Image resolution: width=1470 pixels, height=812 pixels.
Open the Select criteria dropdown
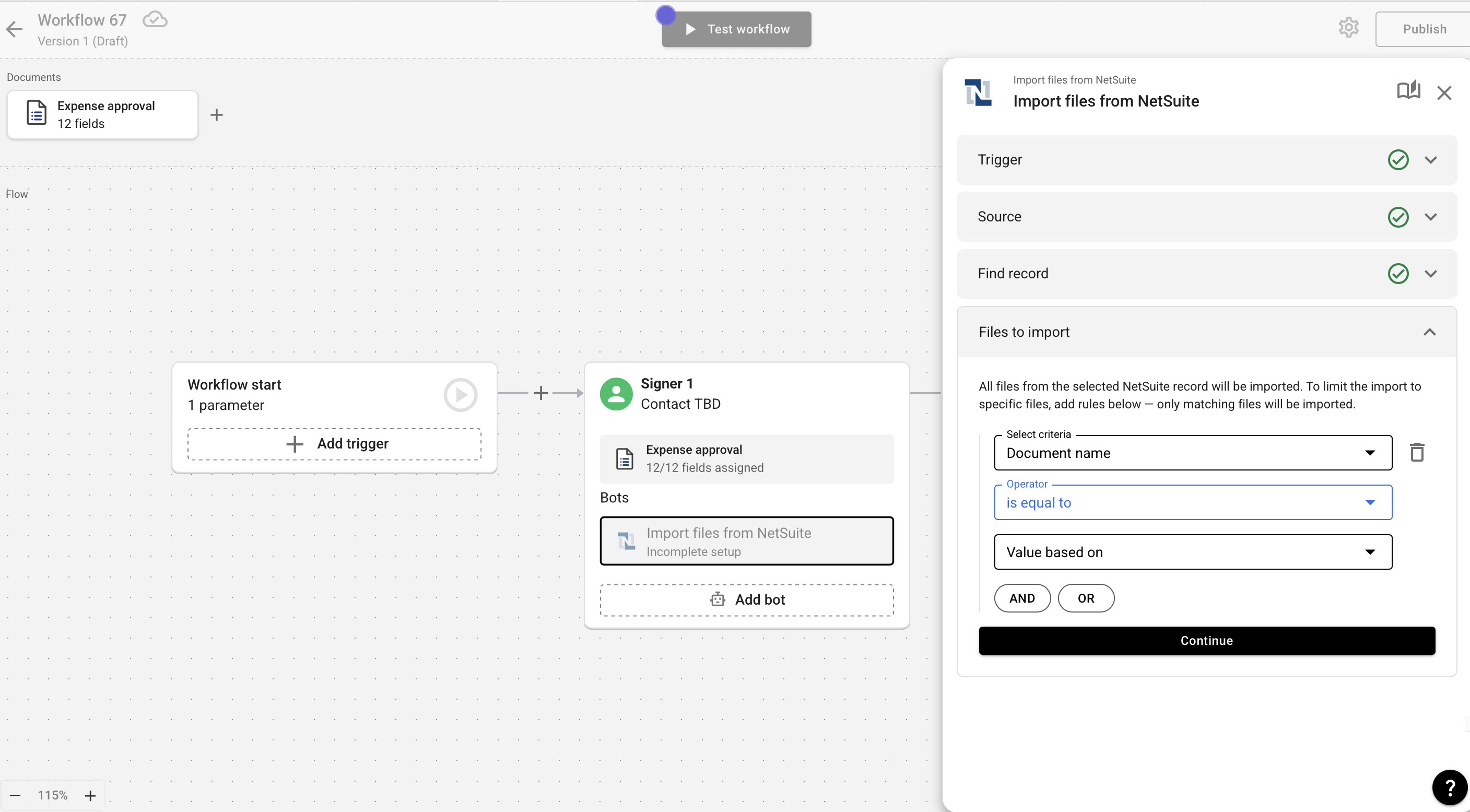pyautogui.click(x=1193, y=453)
